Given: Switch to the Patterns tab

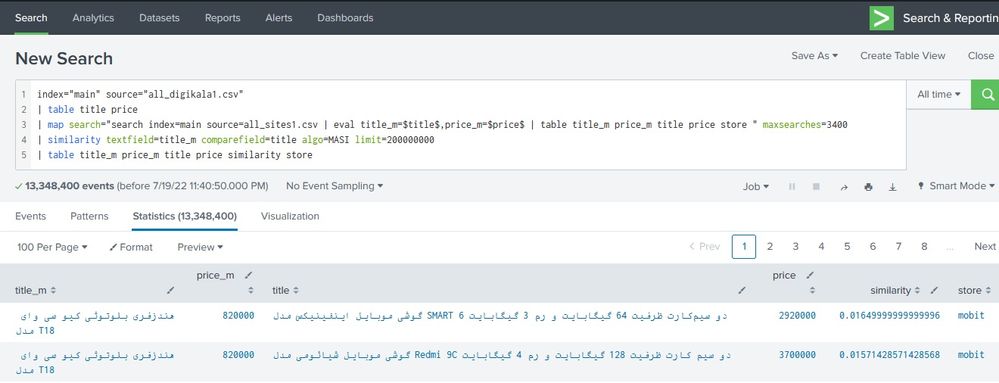Looking at the screenshot, I should coord(89,217).
